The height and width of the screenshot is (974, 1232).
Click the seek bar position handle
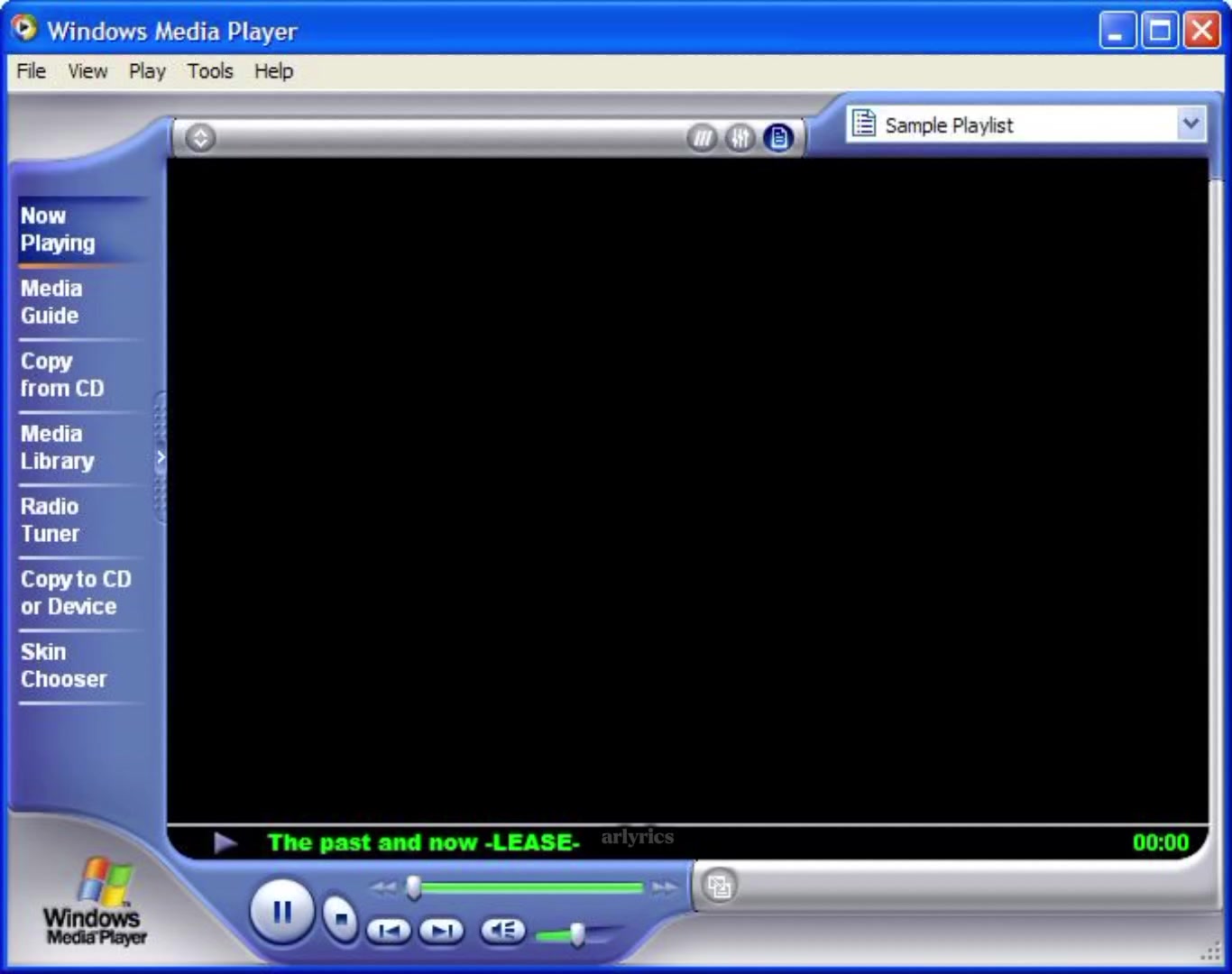(x=414, y=888)
